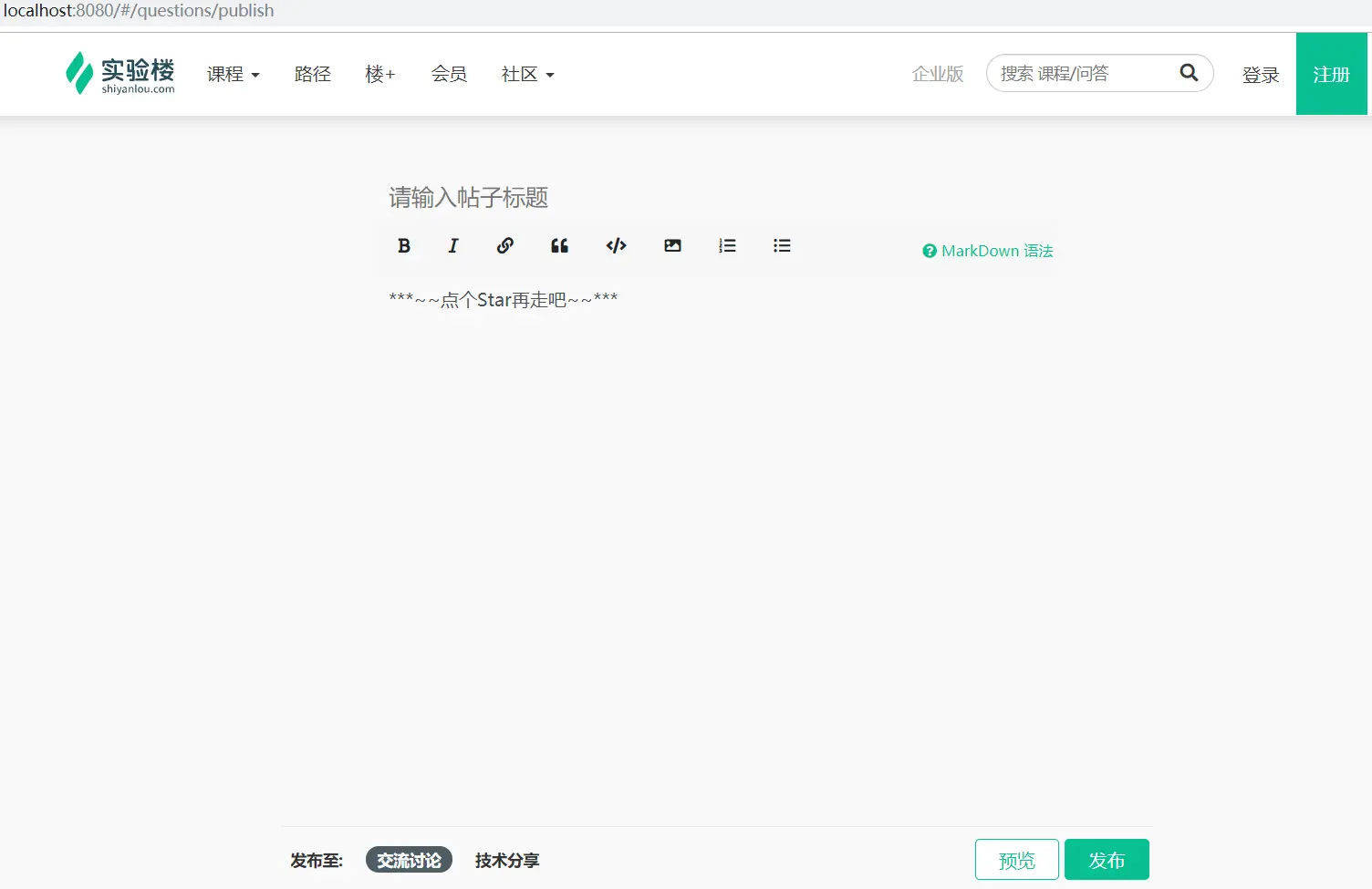The image size is (1372, 889).
Task: Preview the post with the 预览 button
Action: [1016, 859]
